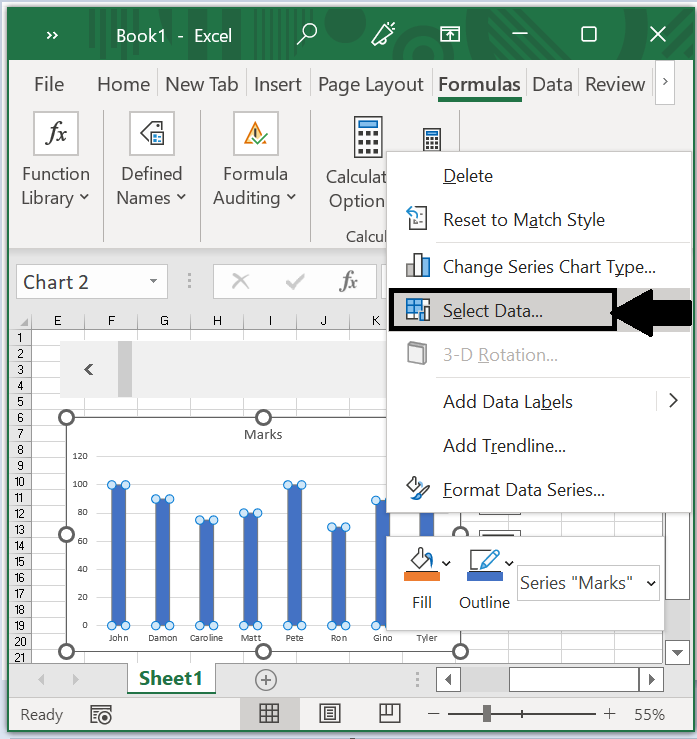Screen dimensions: 697x739
Task: Expand the Formula Auditing dropdown
Action: pos(291,197)
